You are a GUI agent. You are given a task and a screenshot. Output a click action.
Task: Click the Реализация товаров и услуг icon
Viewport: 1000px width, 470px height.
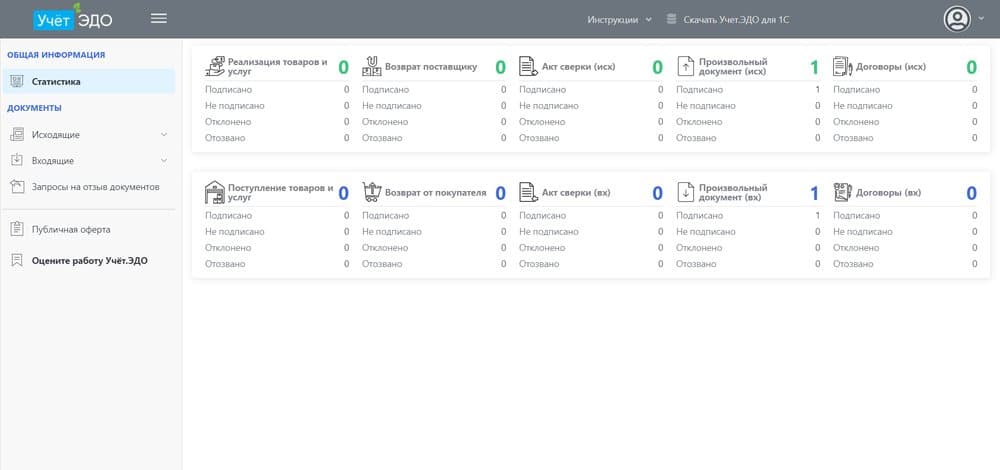click(216, 66)
